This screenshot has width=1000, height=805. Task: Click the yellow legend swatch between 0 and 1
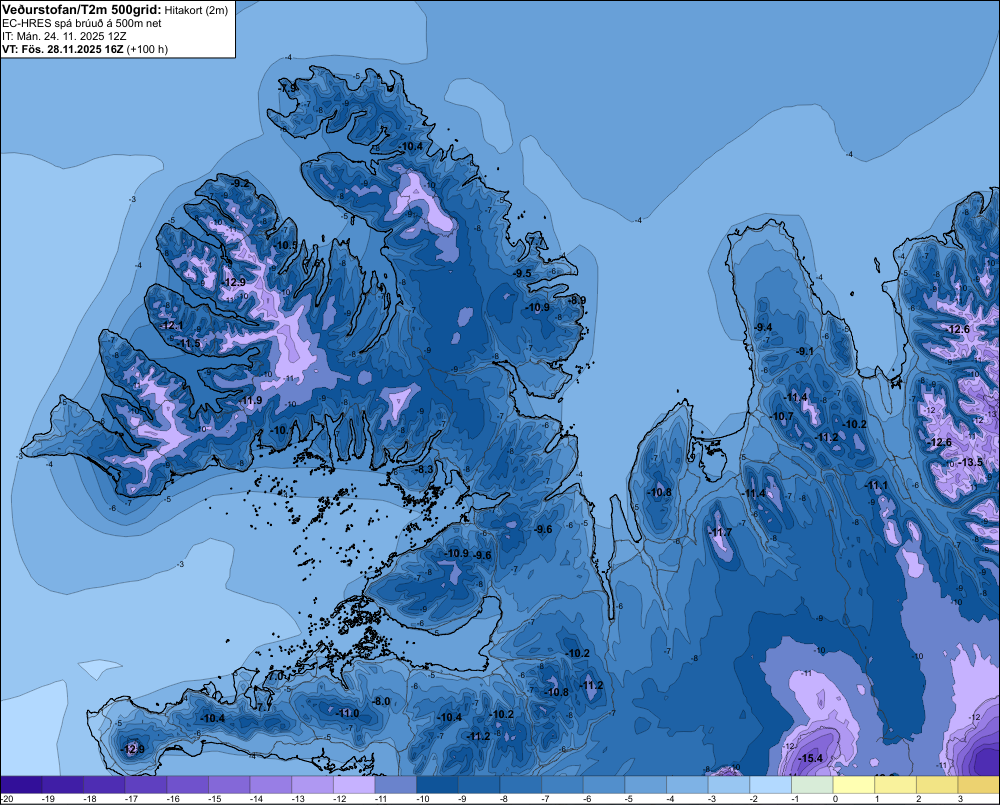[x=852, y=784]
